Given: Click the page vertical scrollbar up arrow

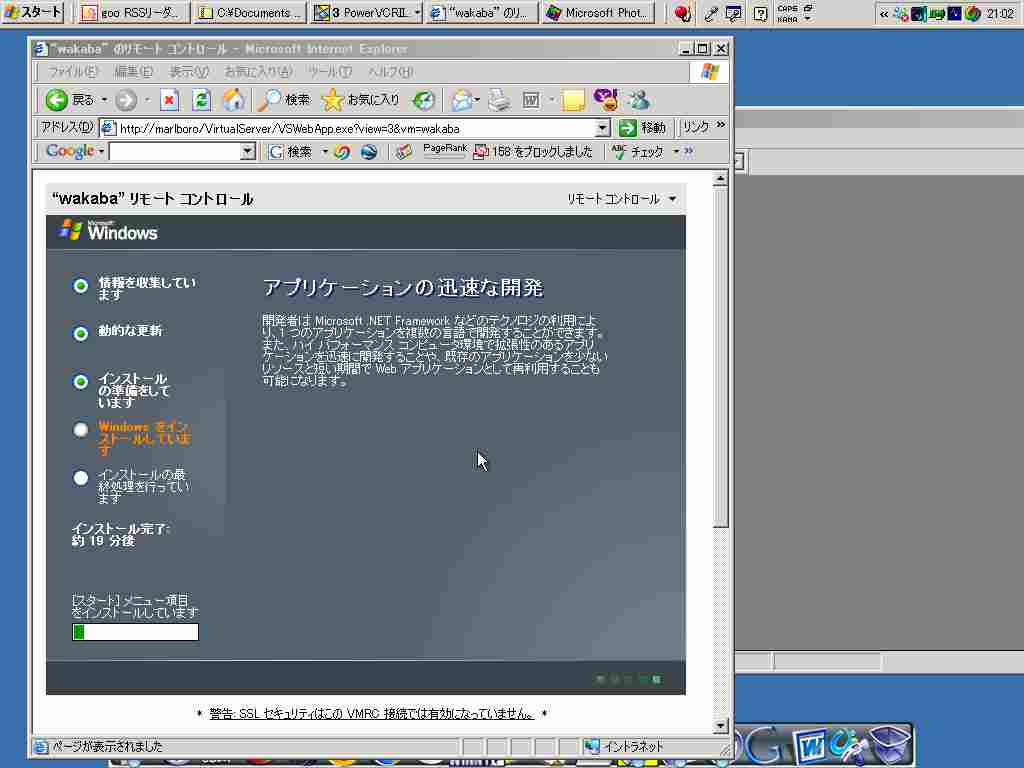Looking at the screenshot, I should click(x=720, y=178).
